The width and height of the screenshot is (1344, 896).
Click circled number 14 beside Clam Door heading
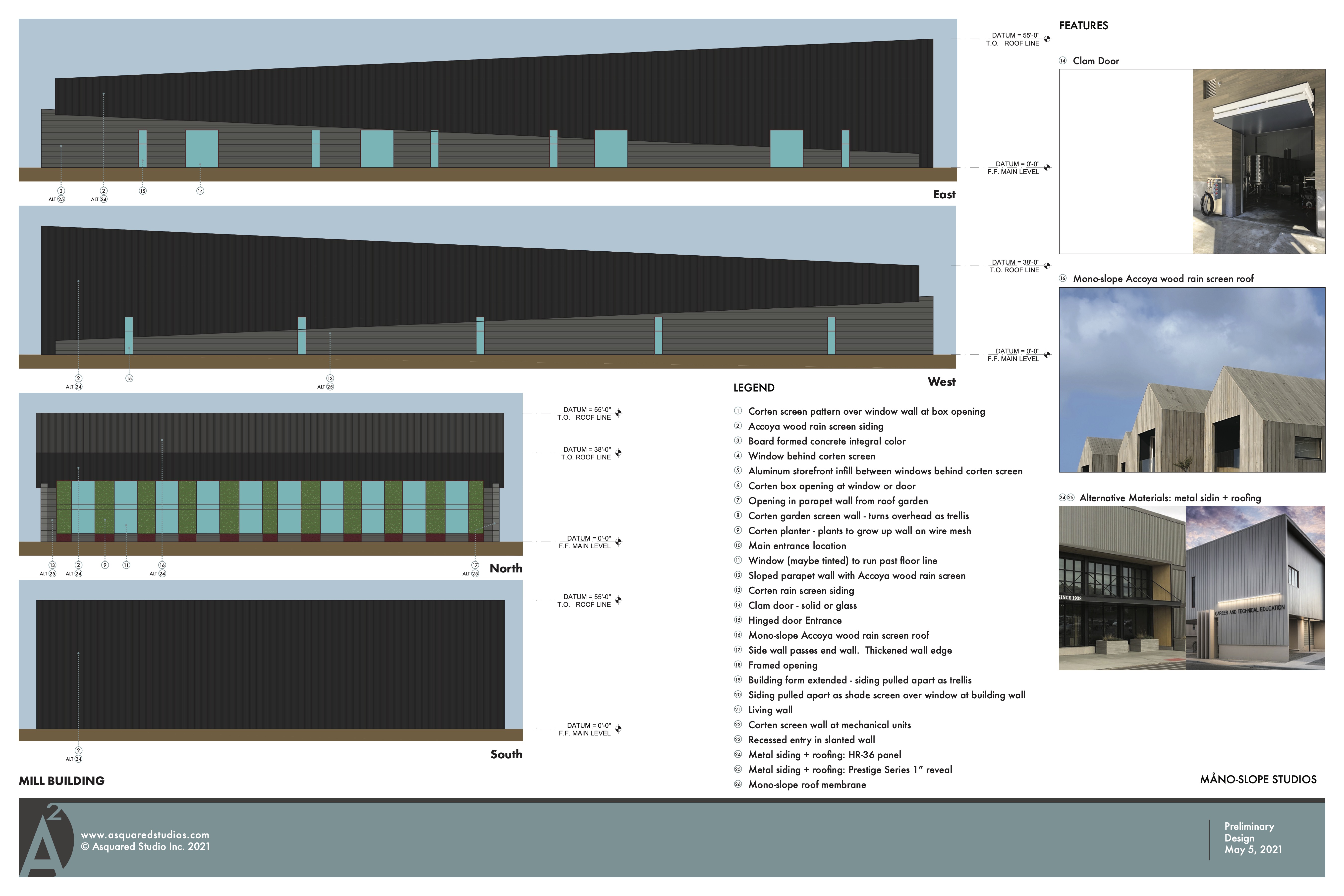coord(1063,60)
